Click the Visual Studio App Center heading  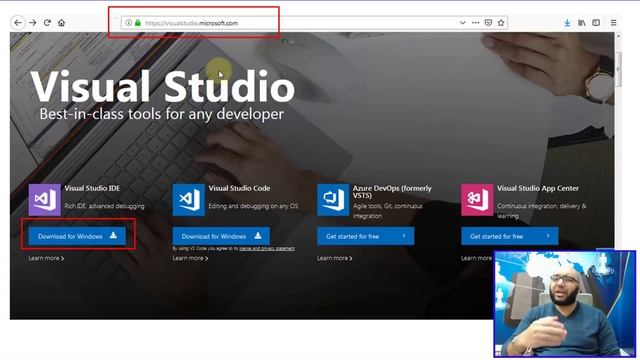[538, 188]
